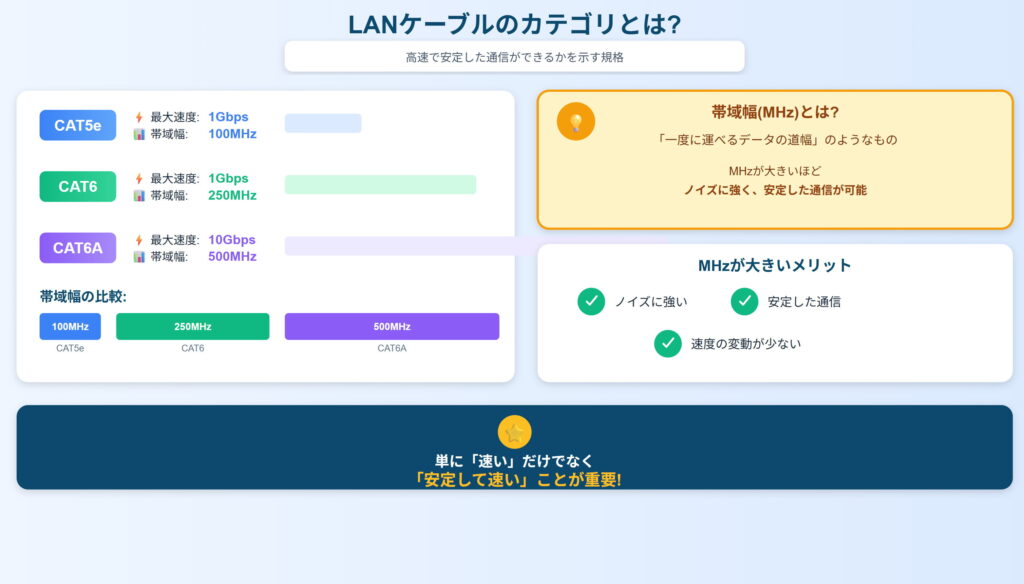This screenshot has height=584, width=1024.
Task: Click the subtitle box under the main title
Action: point(514,57)
